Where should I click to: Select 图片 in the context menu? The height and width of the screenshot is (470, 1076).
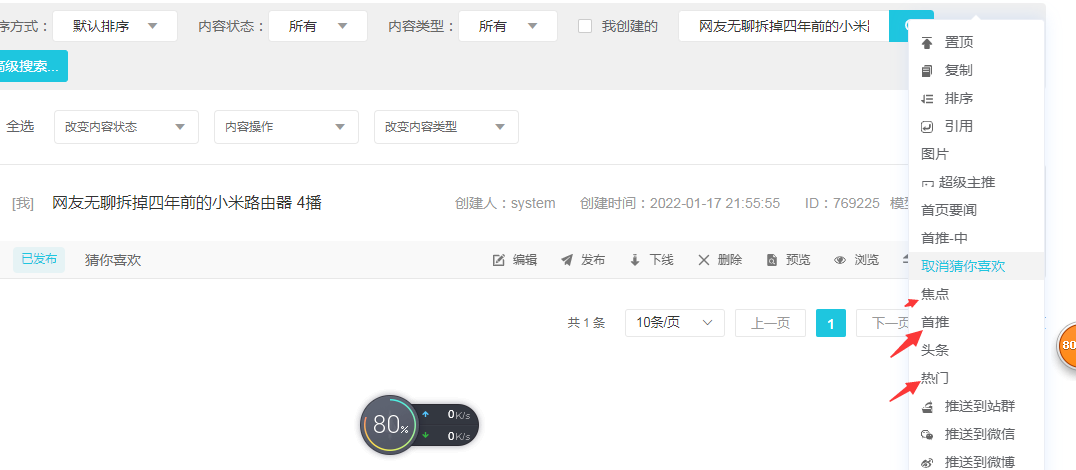935,154
